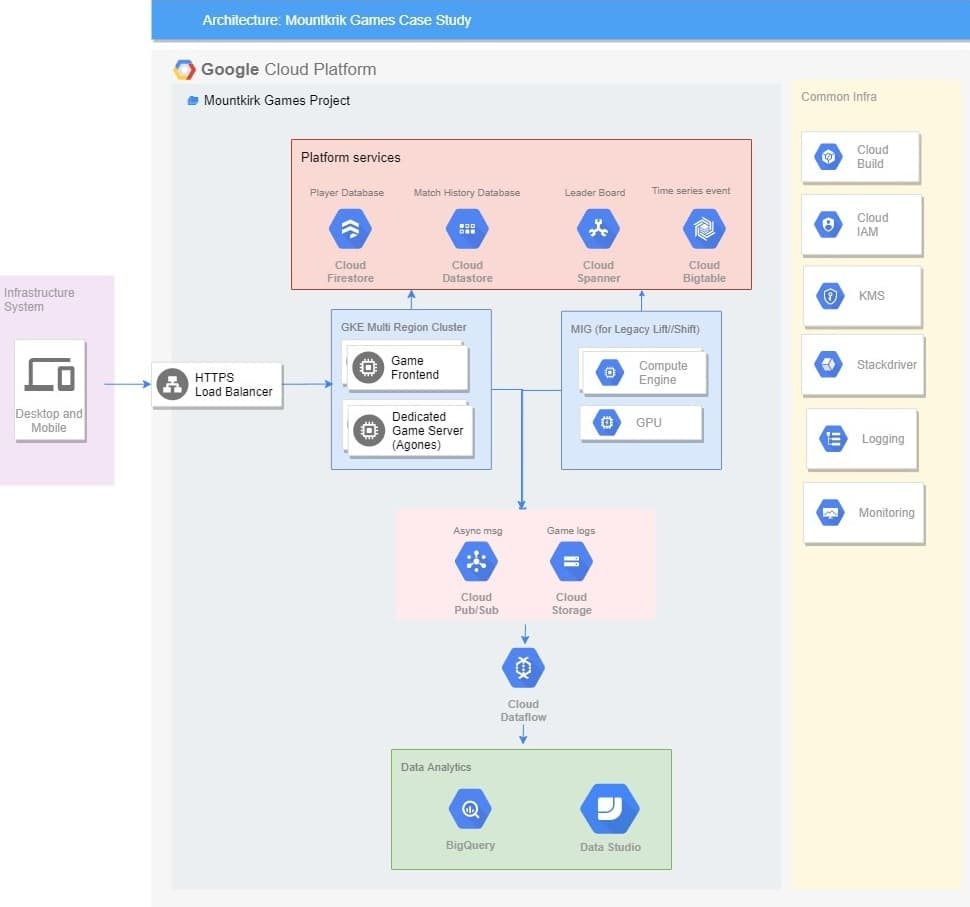This screenshot has height=907, width=970.
Task: Click the HTTPS Load Balancer icon
Action: [173, 384]
